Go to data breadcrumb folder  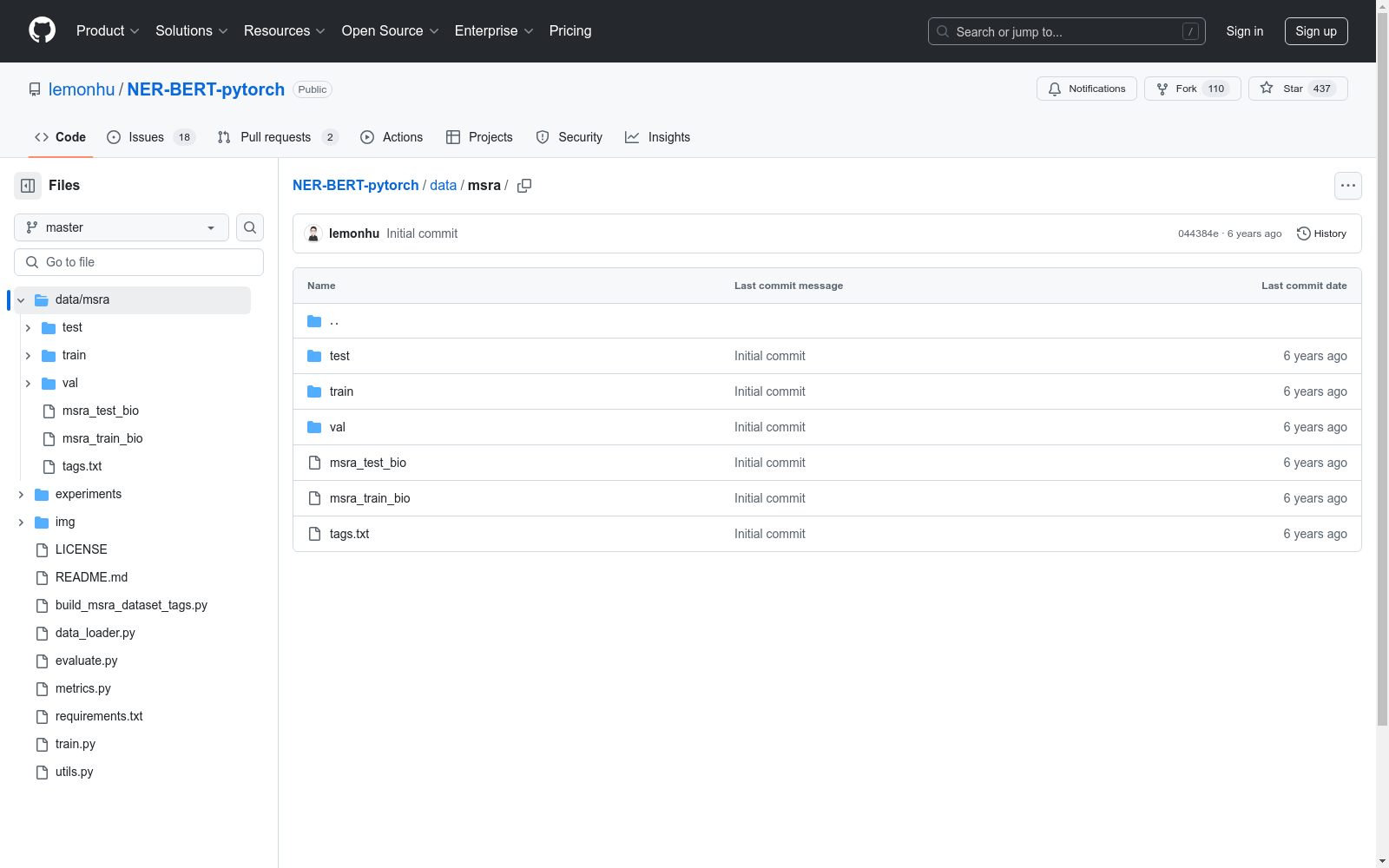tap(444, 186)
